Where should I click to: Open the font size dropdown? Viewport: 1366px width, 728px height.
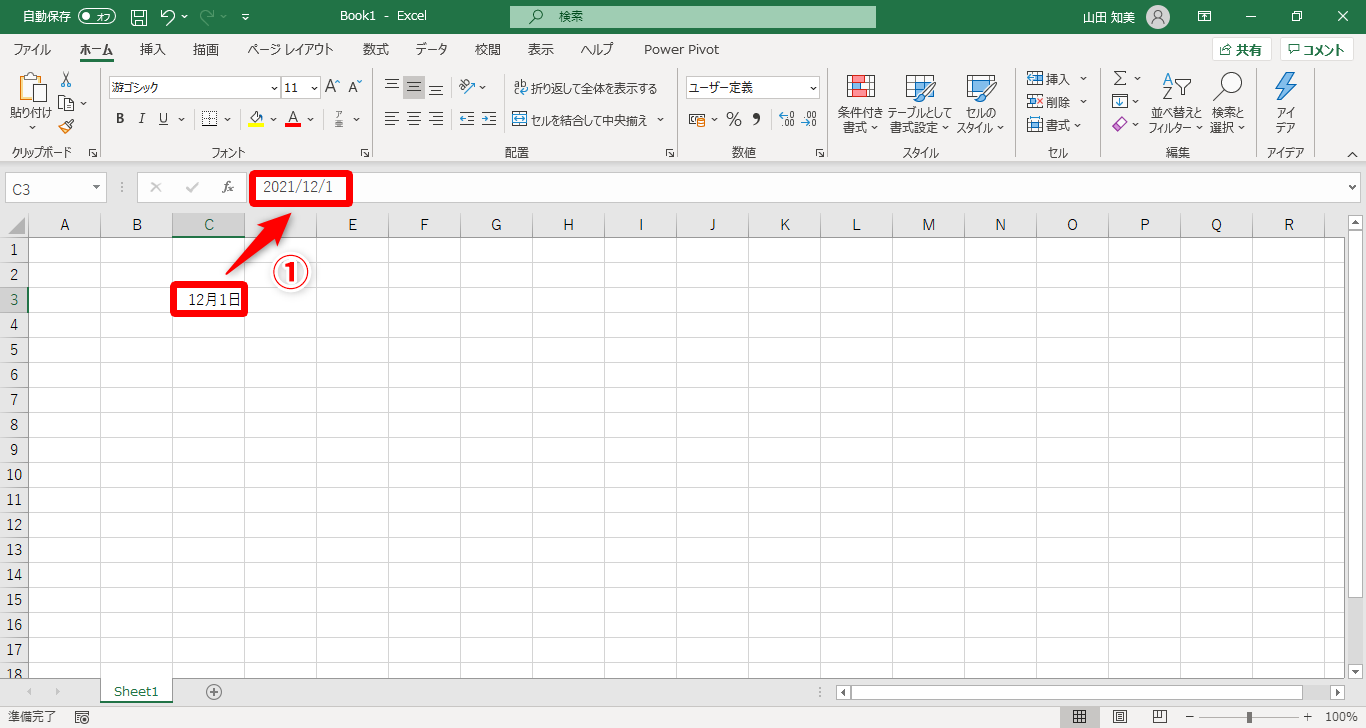[314, 88]
